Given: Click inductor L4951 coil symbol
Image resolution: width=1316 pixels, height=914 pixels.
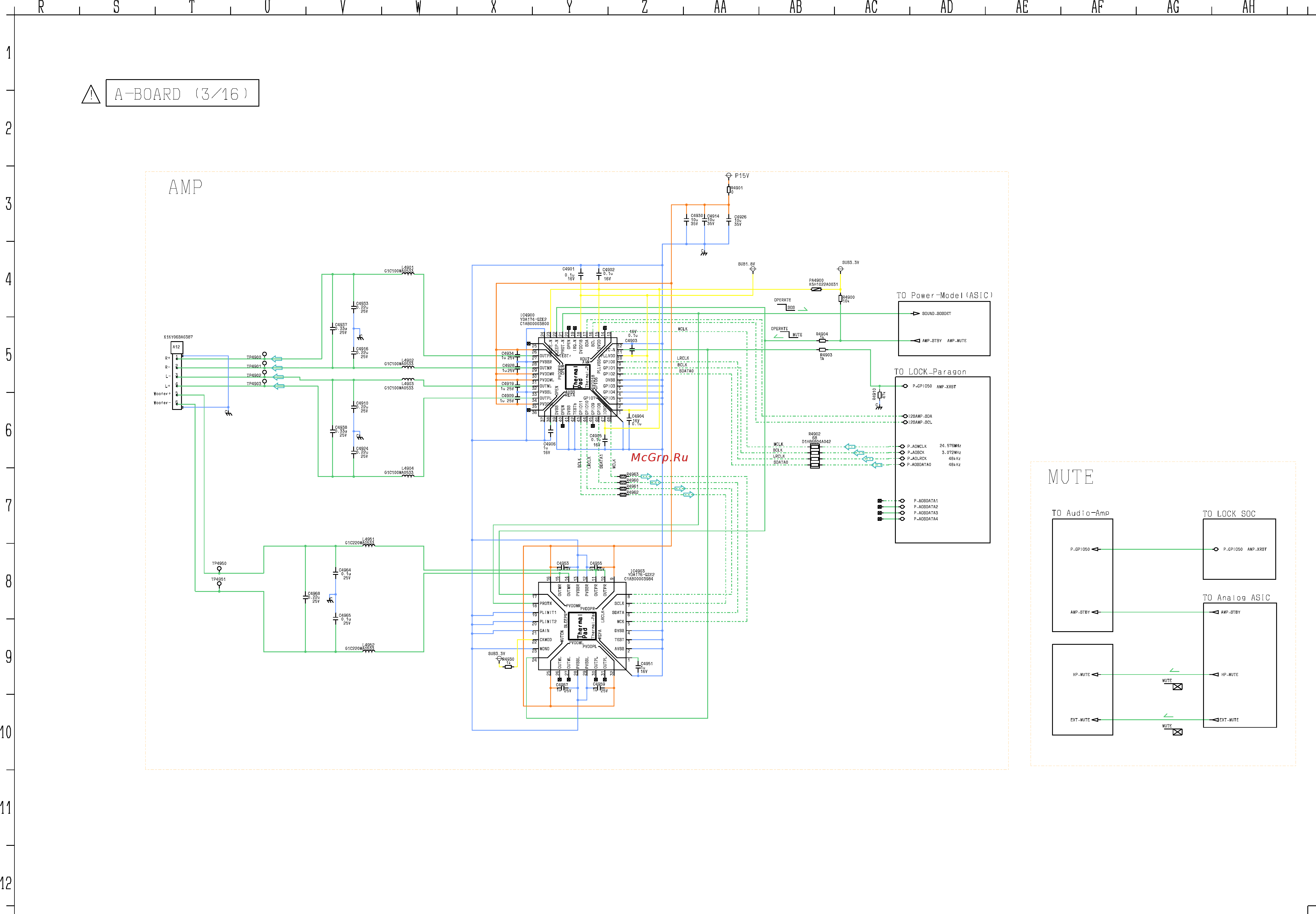Looking at the screenshot, I should pos(369,545).
